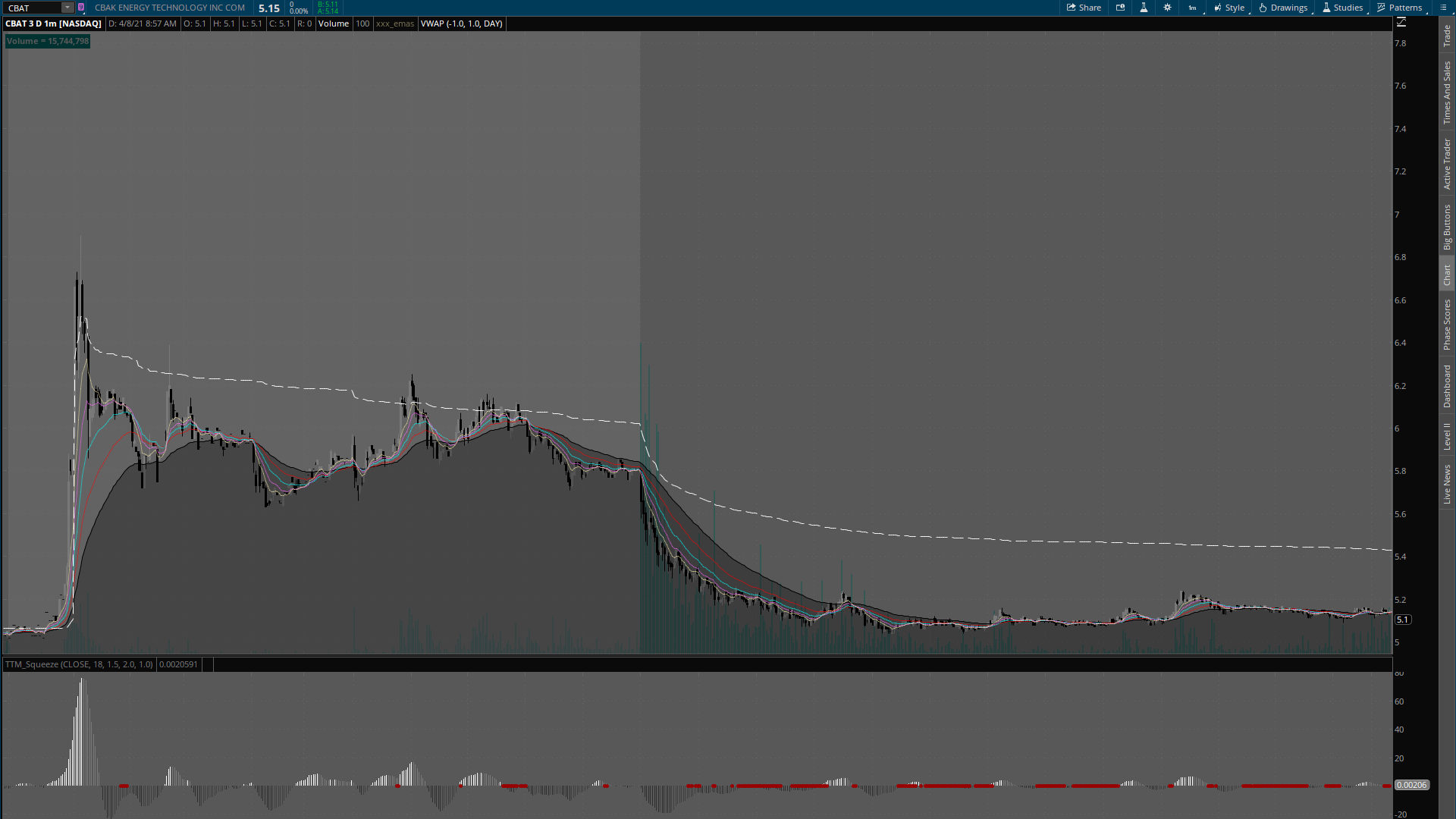
Task: Click the price axis scale icon
Action: [1401, 23]
